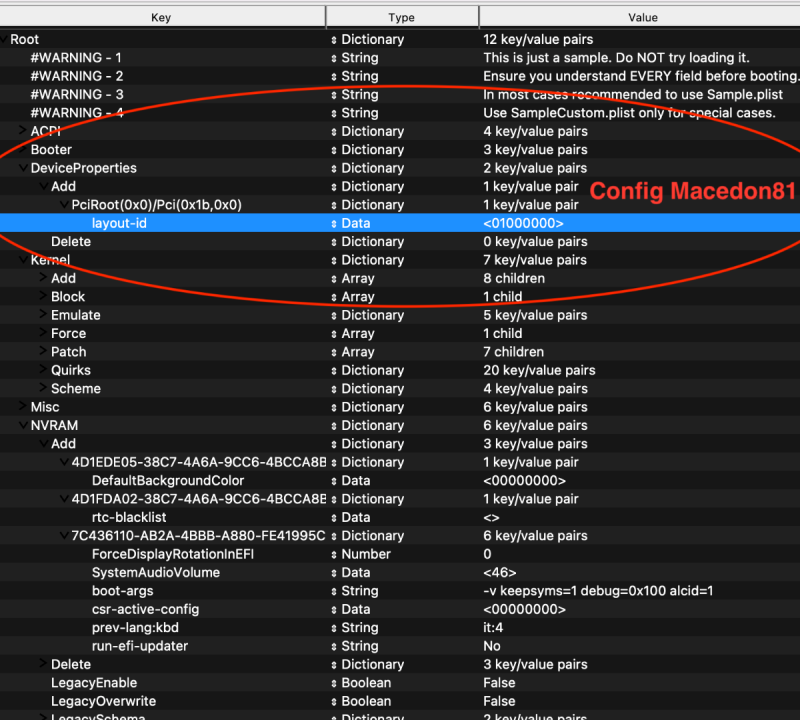The height and width of the screenshot is (720, 800).
Task: Click the Type selector next to SystemAudioVolume
Action: click(335, 572)
